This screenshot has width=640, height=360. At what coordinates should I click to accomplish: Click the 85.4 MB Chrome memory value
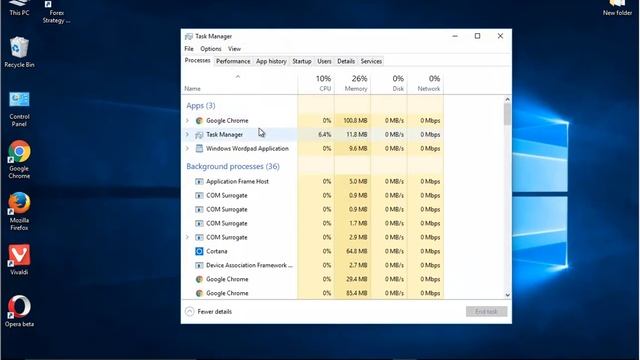point(357,293)
